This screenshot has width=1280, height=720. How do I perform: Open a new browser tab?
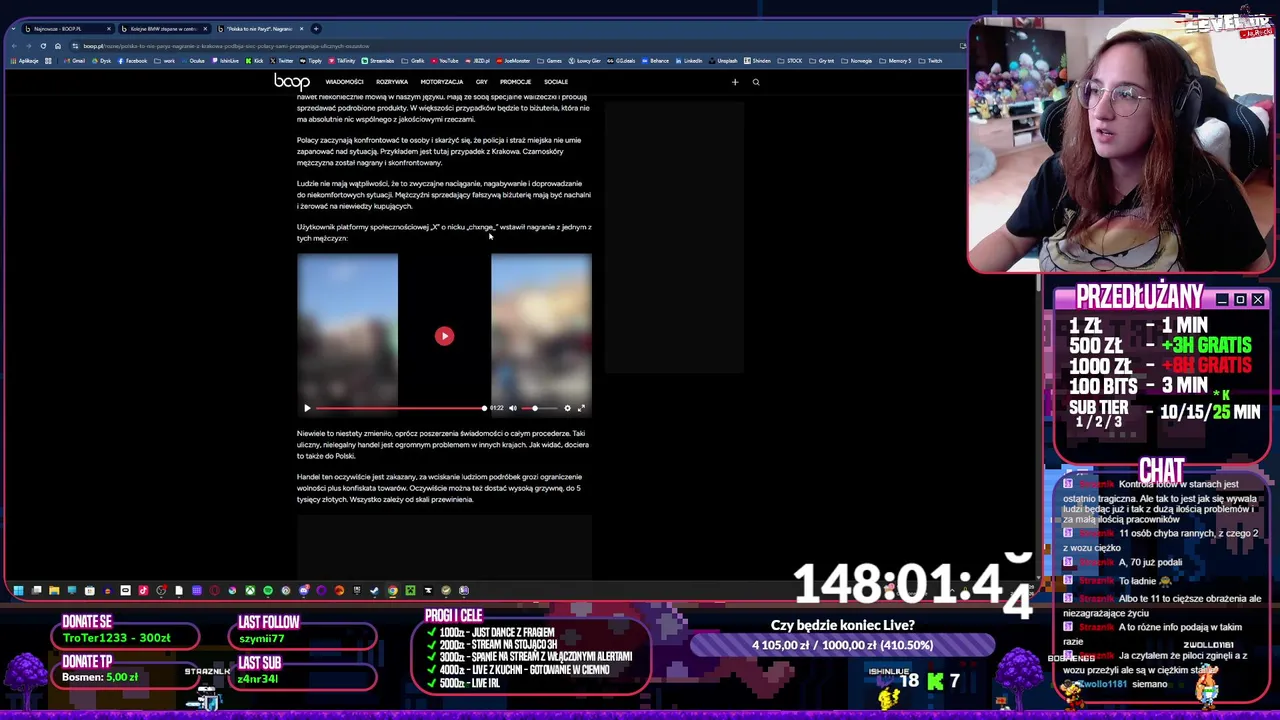coord(316,28)
